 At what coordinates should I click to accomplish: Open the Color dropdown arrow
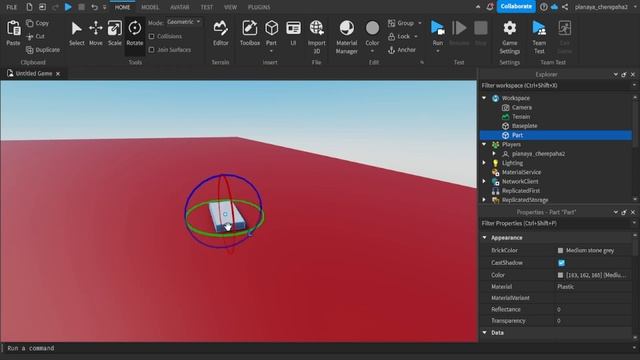[x=372, y=51]
